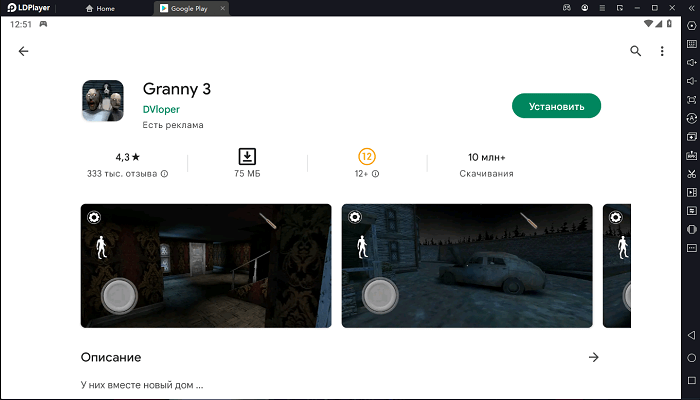The height and width of the screenshot is (400, 700).
Task: Open the rating info icon next to reviews
Action: 164,174
